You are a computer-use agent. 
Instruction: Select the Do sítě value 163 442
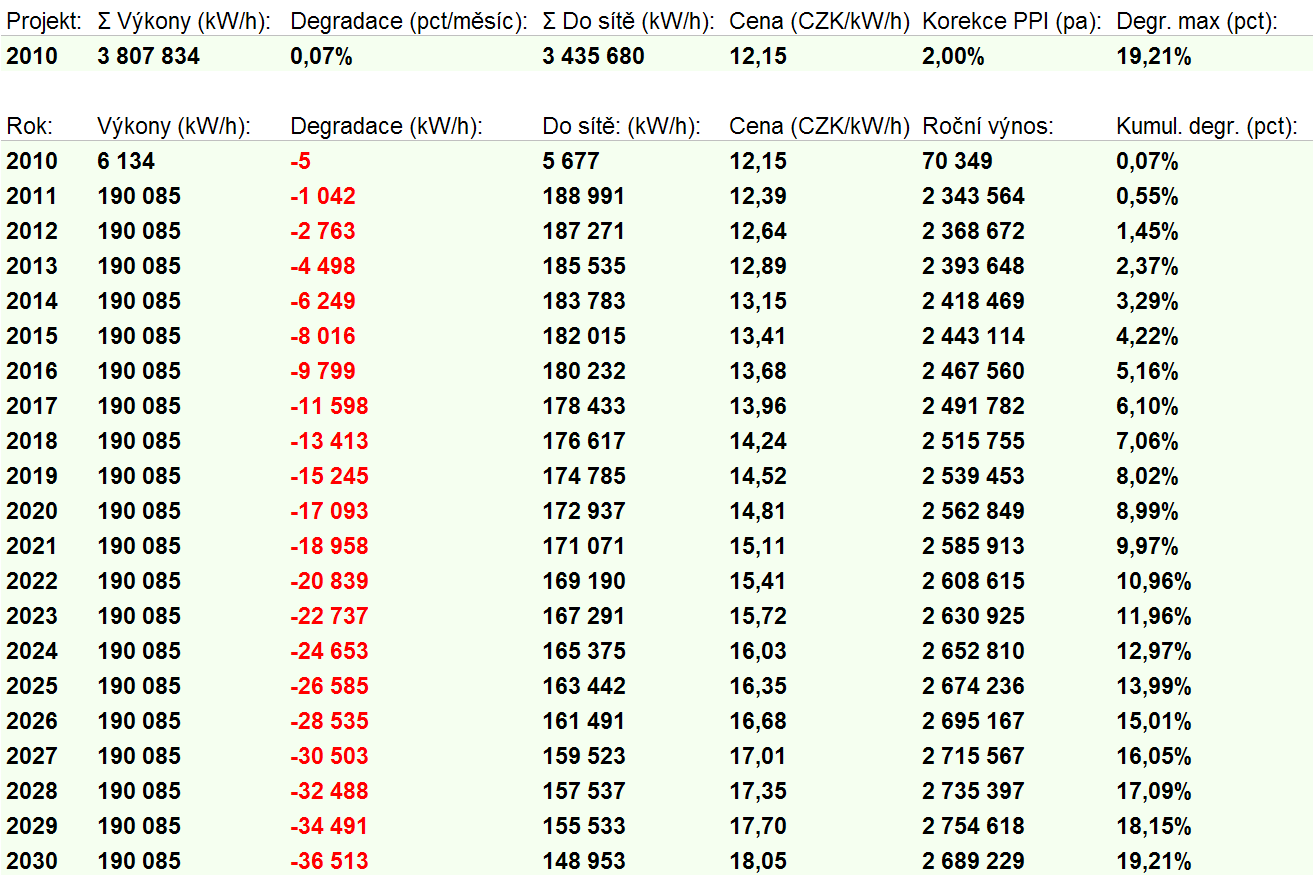583,687
